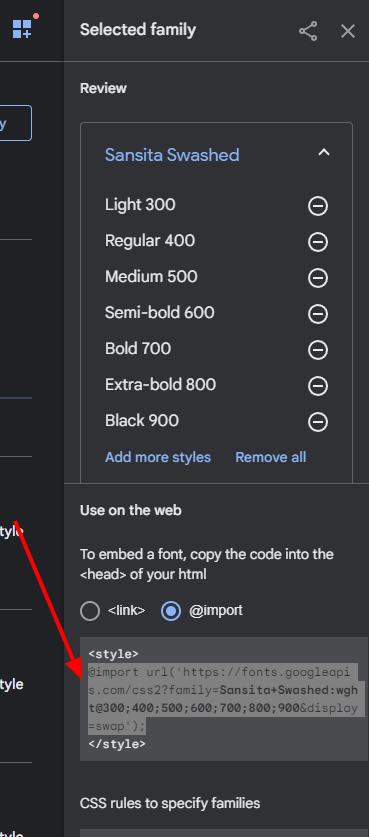
Task: Select the @import radio option
Action: [171, 611]
